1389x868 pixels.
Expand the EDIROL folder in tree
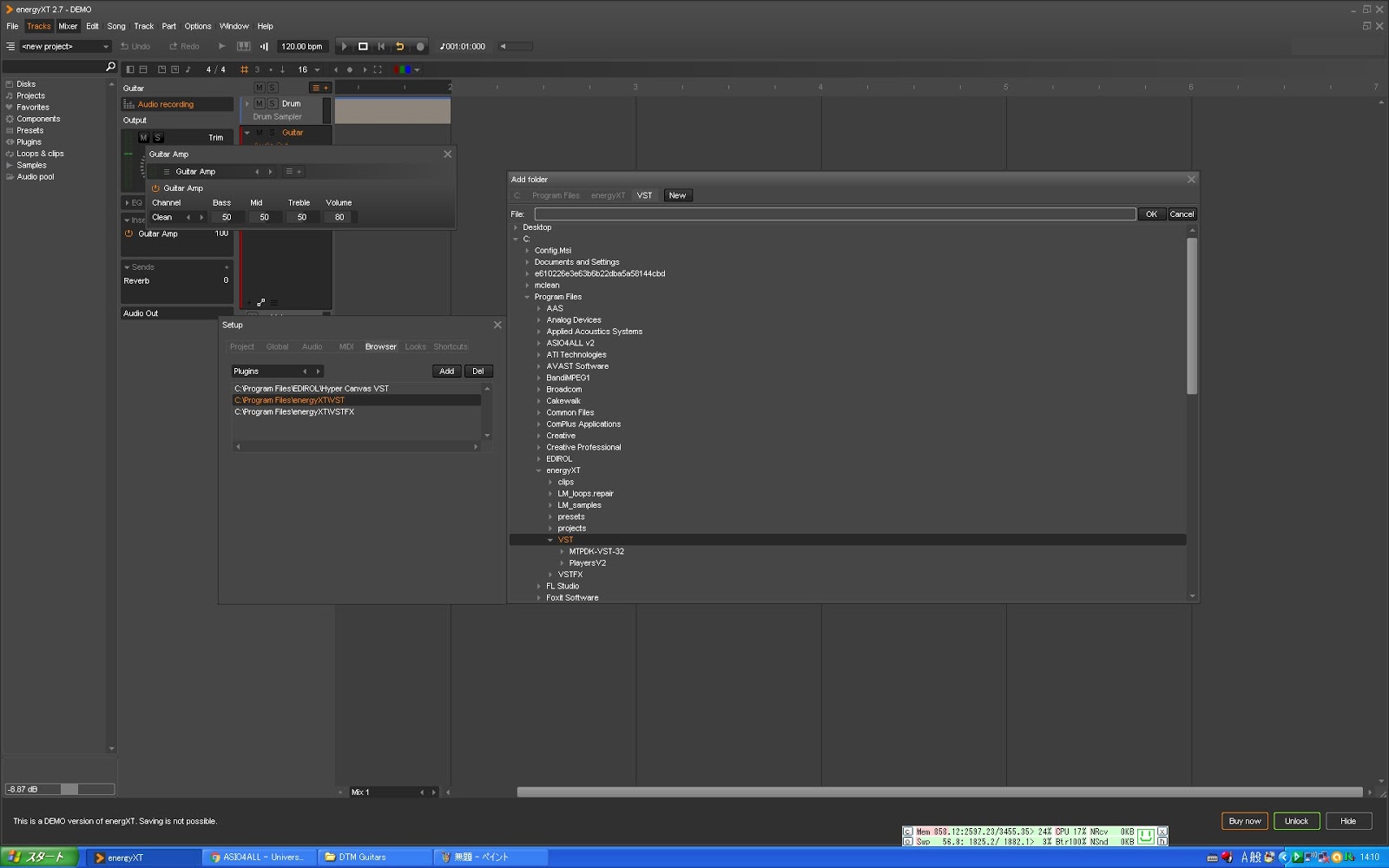(x=539, y=459)
